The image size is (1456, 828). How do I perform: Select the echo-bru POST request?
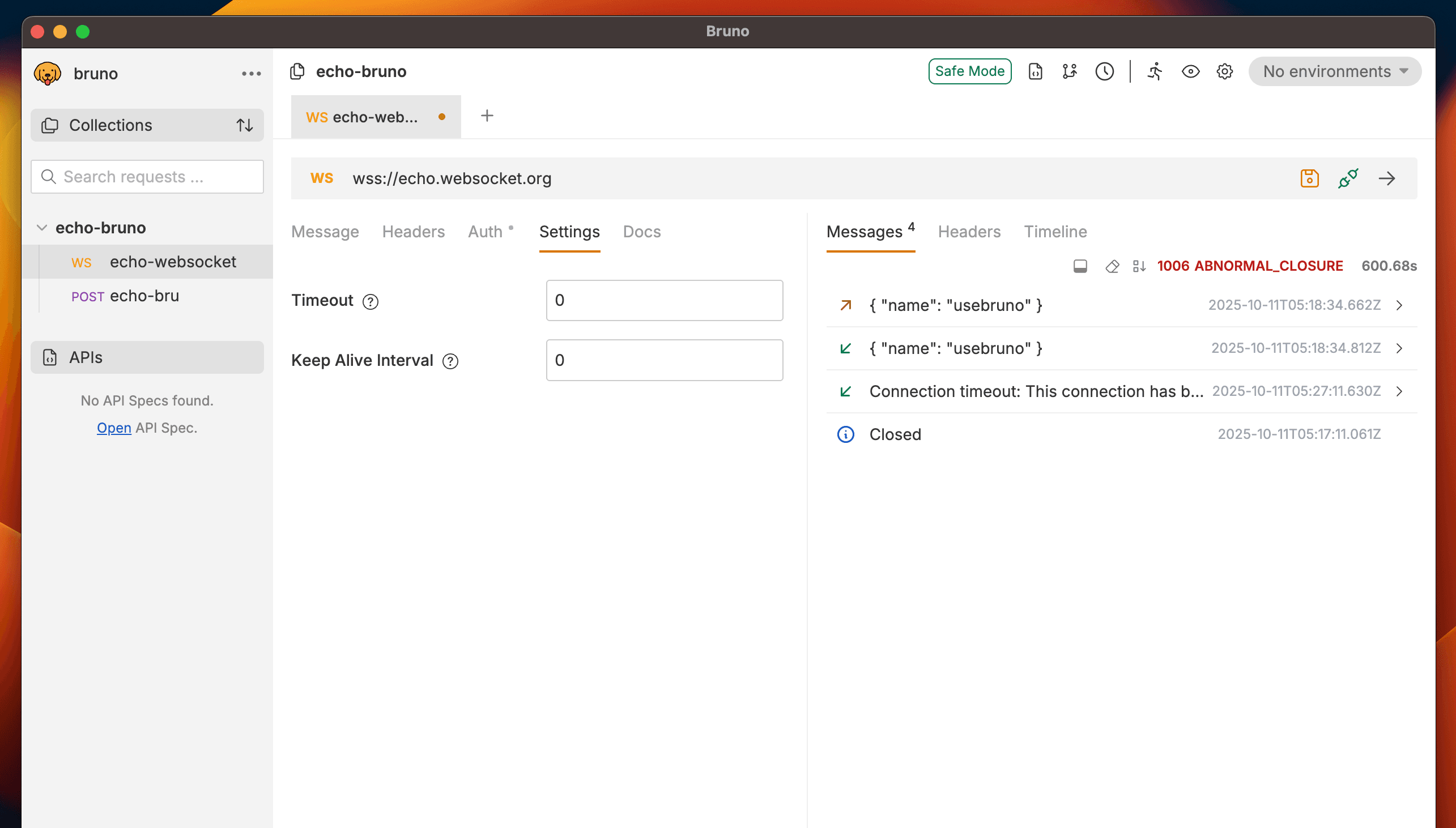coord(144,296)
